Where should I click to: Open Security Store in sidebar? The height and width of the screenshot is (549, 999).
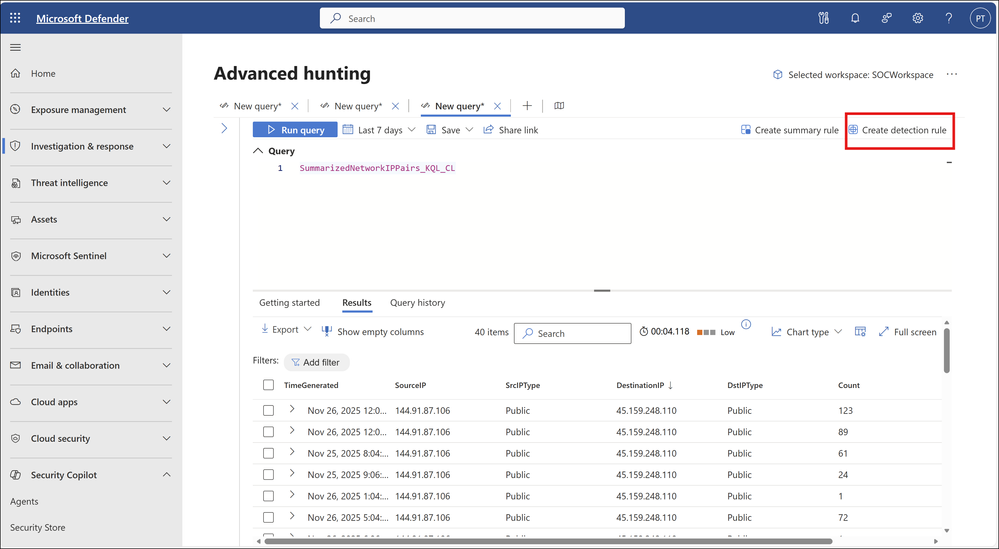[x=38, y=528]
